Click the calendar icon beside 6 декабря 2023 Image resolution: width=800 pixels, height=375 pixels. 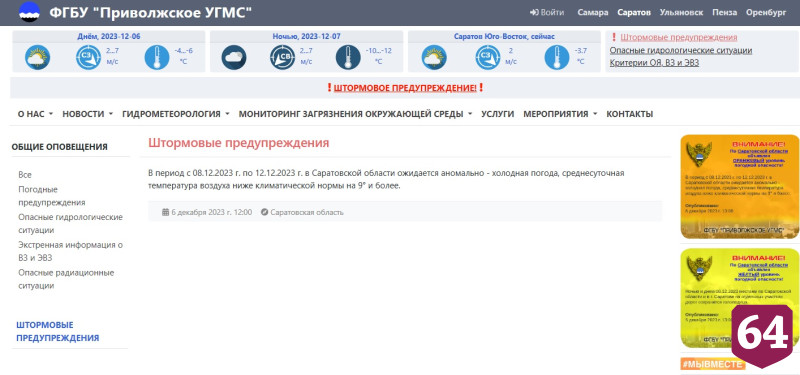pos(165,212)
